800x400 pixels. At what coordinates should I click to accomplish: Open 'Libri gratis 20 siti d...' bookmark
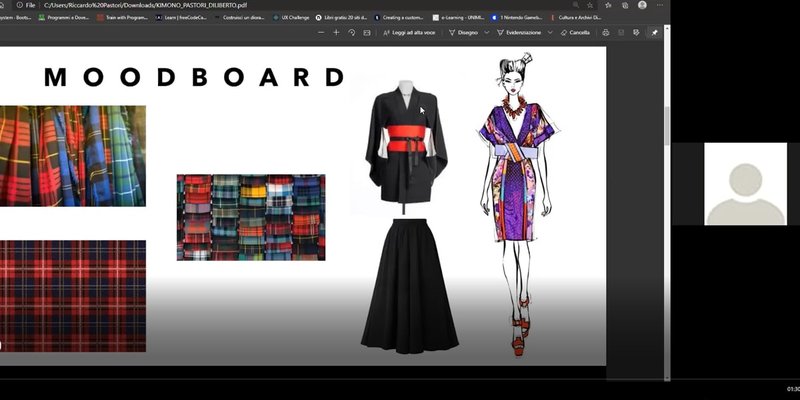click(341, 17)
